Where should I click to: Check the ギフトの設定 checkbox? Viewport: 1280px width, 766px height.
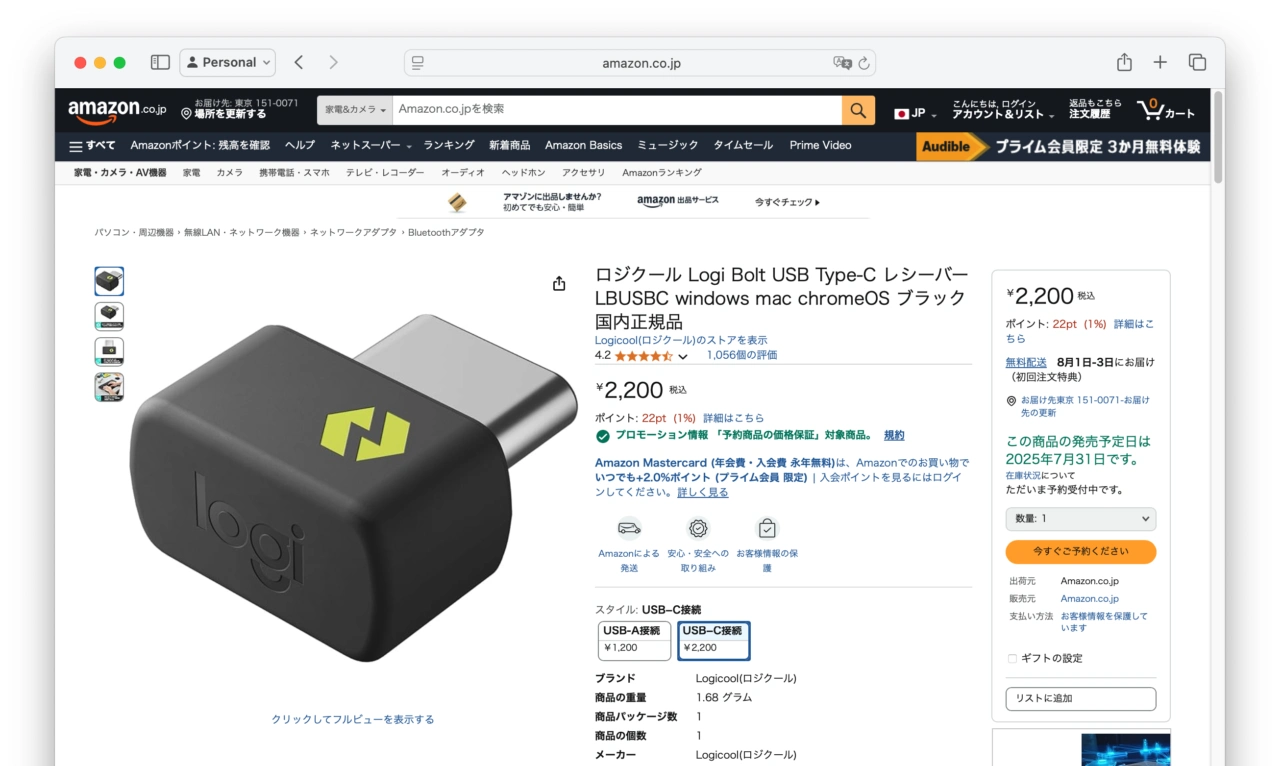tap(1012, 658)
